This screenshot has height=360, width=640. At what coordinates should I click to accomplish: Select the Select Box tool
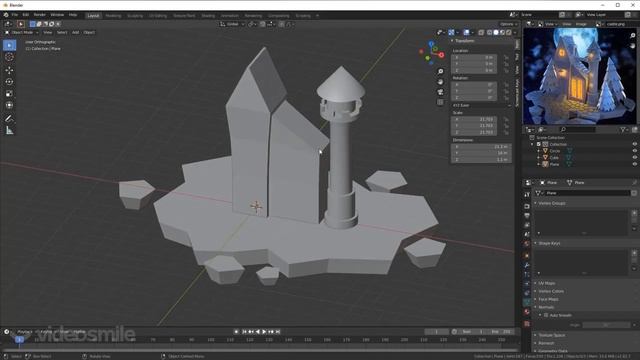click(x=9, y=45)
